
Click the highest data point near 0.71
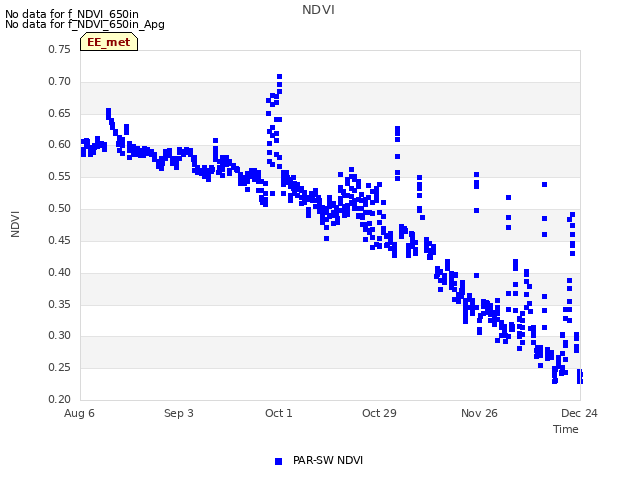pyautogui.click(x=280, y=77)
